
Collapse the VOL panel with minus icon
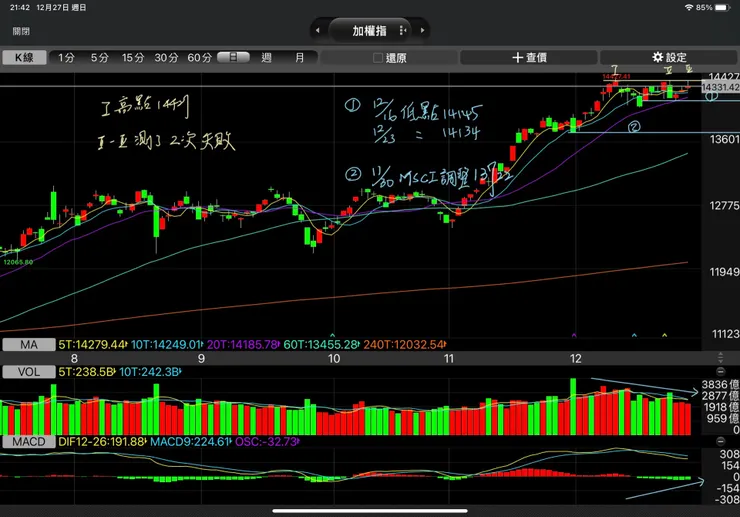point(721,372)
